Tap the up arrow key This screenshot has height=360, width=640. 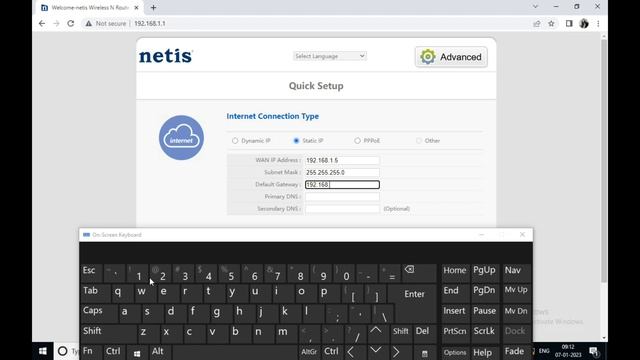(x=376, y=333)
